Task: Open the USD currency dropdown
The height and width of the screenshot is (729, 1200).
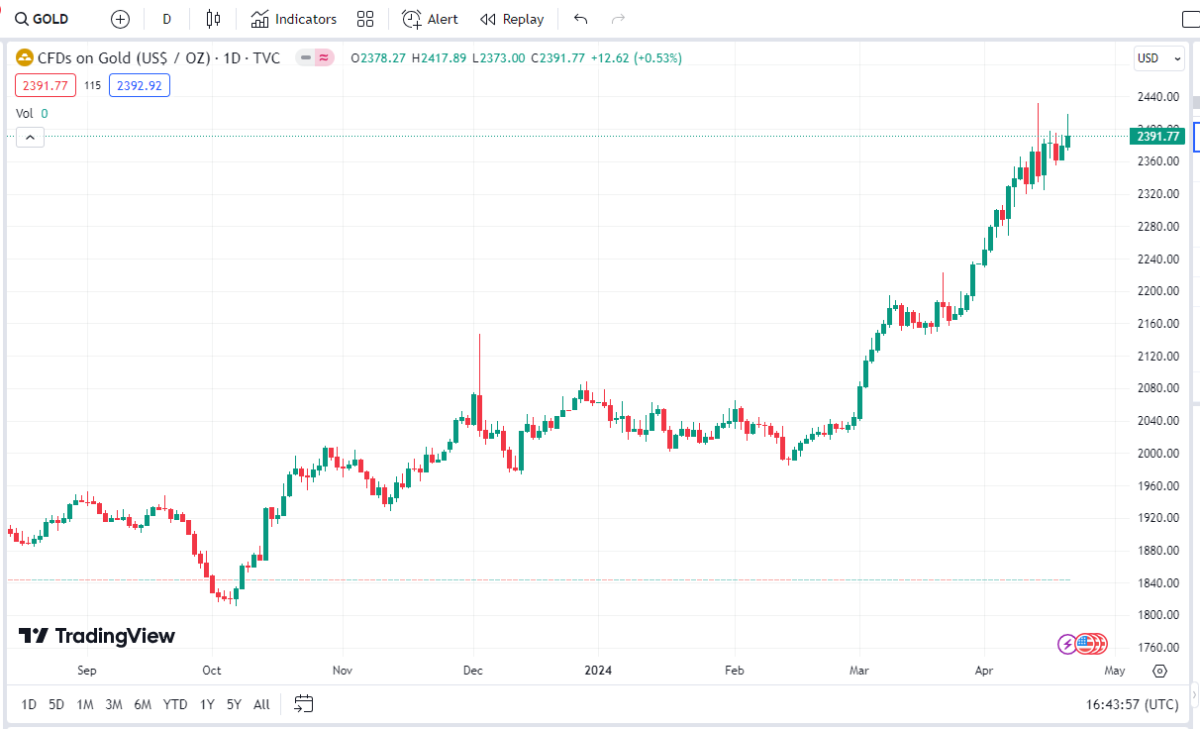Action: (x=1154, y=58)
